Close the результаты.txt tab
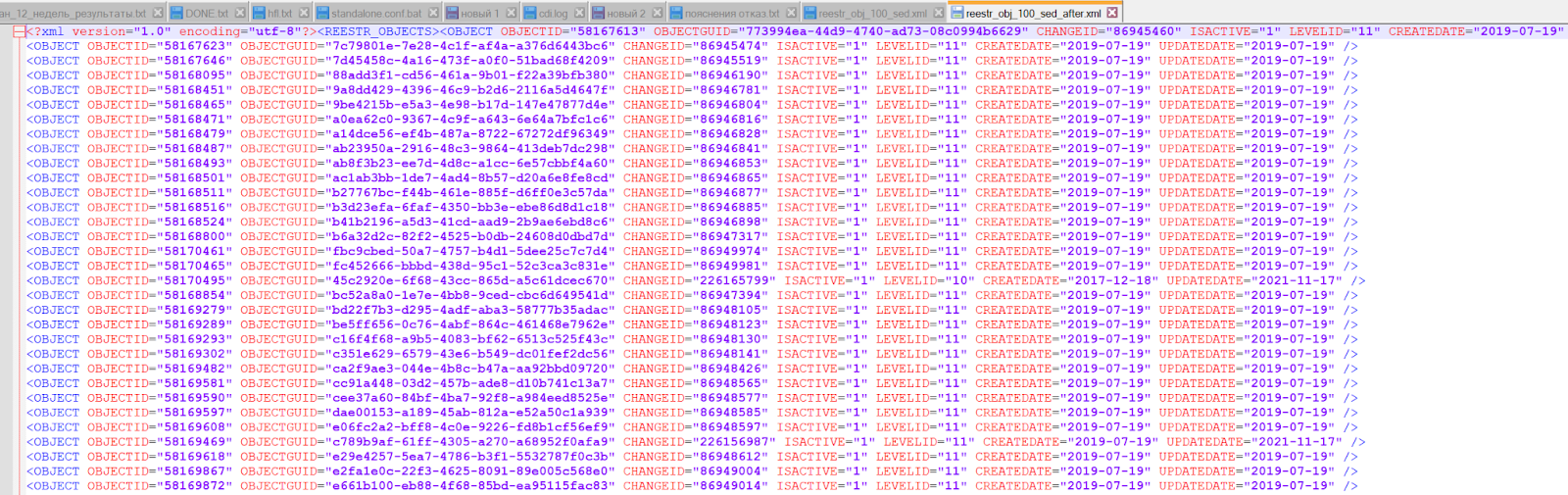The width and height of the screenshot is (1568, 495). pos(158,13)
